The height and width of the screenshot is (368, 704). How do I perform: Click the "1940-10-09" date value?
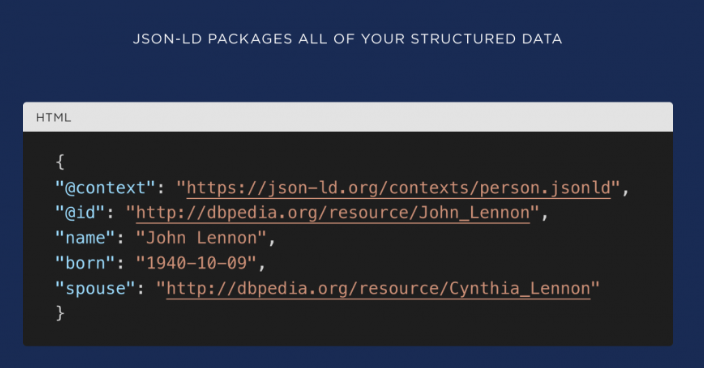coord(196,263)
